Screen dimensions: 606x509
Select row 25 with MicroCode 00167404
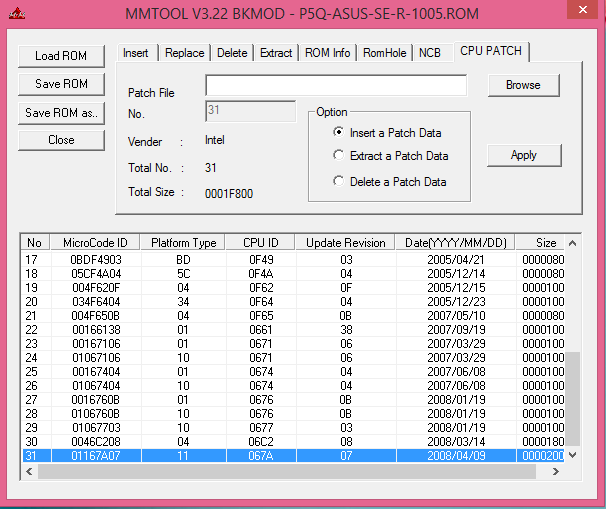point(293,371)
